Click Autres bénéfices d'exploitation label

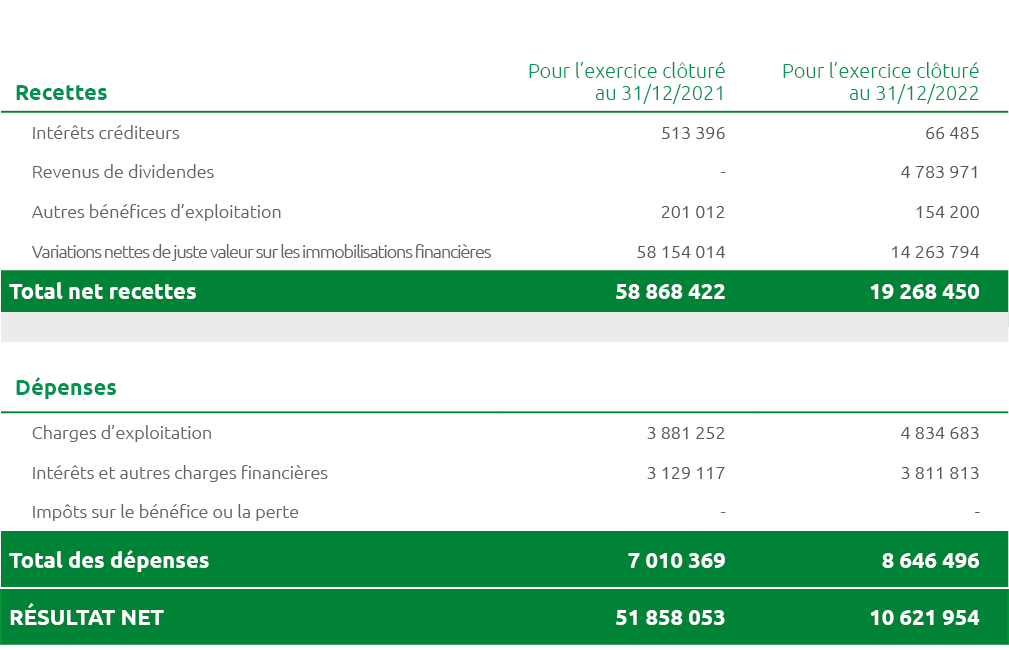coord(156,212)
